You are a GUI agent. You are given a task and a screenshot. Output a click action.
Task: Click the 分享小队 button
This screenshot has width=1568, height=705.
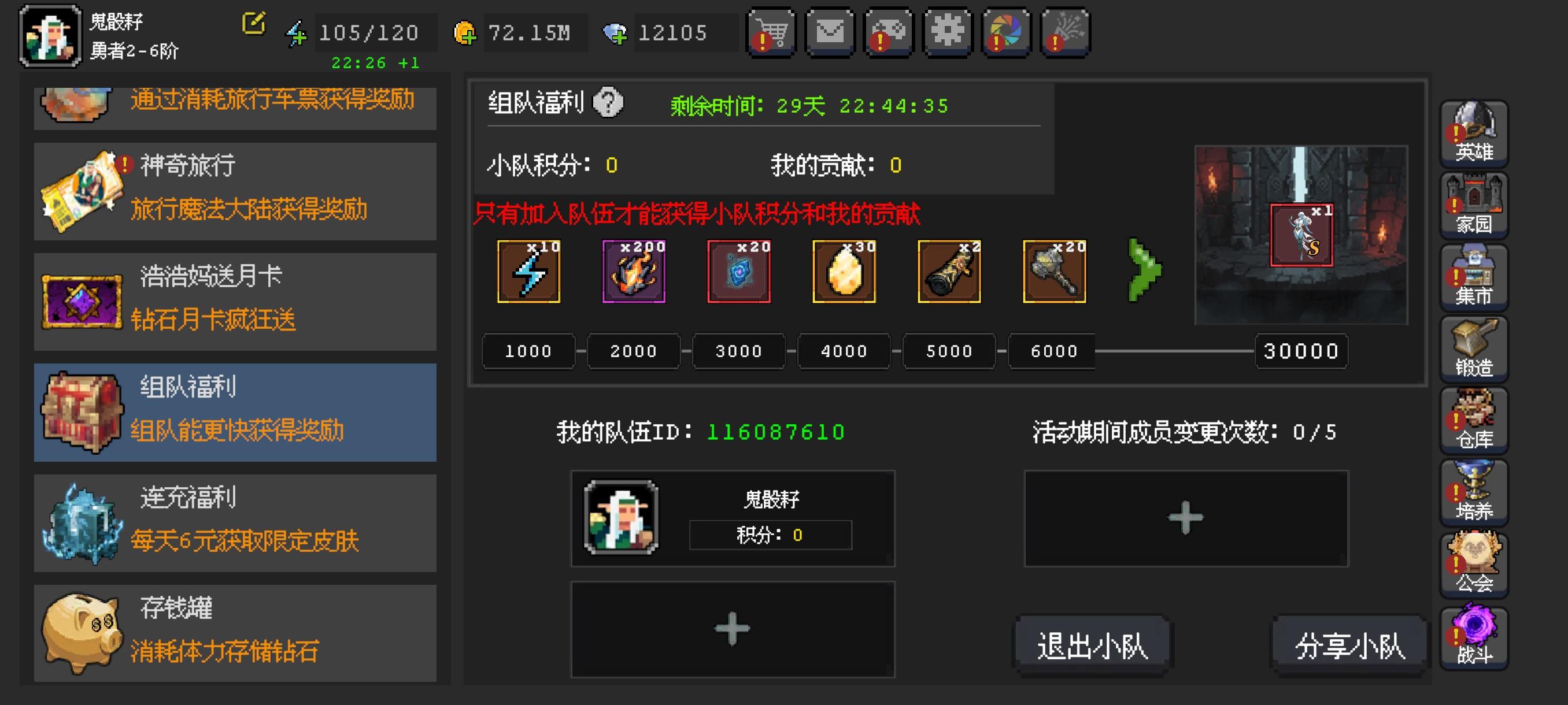pos(1349,645)
